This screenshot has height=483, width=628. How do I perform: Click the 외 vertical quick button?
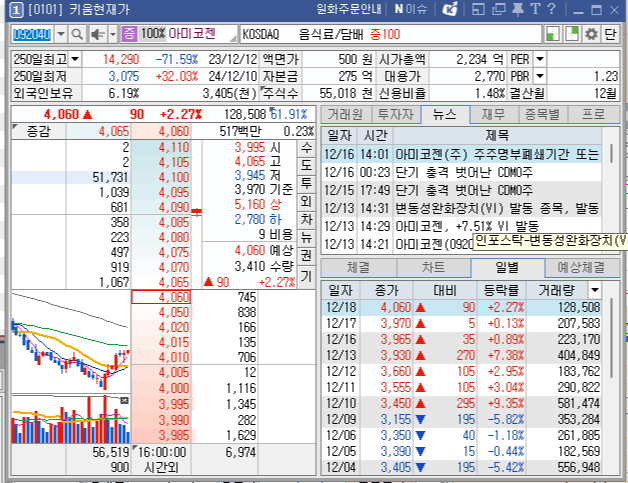[x=306, y=201]
